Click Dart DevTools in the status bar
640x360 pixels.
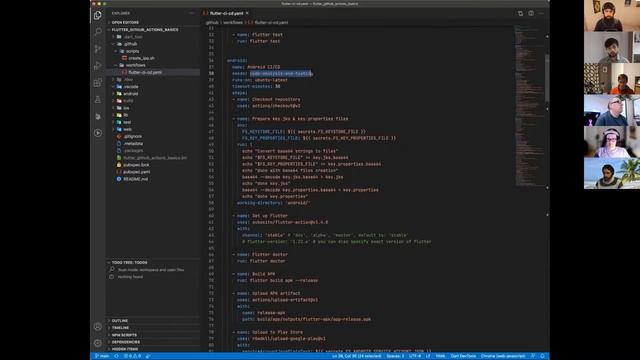pos(463,356)
